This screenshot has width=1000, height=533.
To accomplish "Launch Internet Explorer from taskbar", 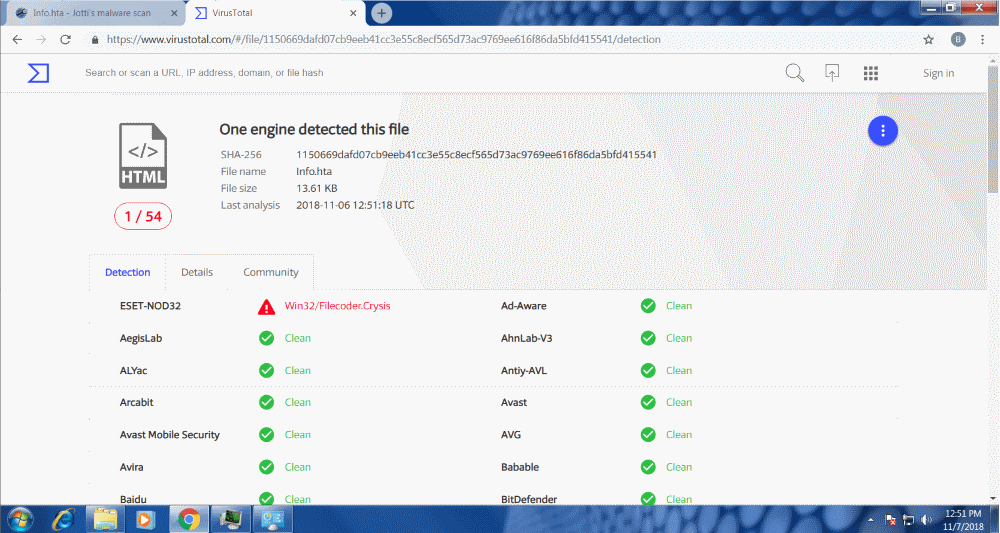I will (x=63, y=520).
